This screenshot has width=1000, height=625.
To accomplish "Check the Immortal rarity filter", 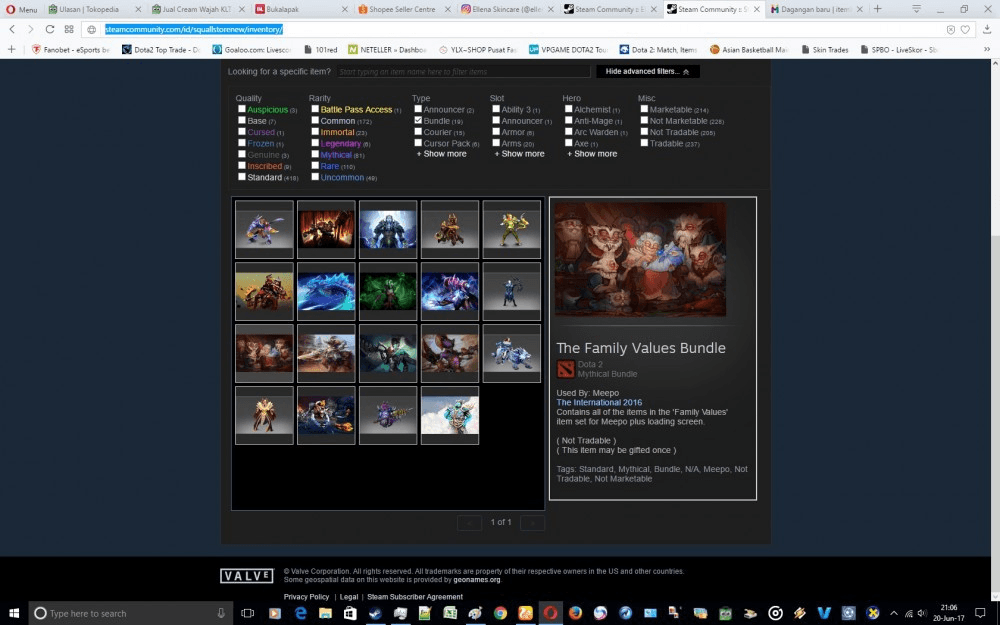I will [x=315, y=131].
